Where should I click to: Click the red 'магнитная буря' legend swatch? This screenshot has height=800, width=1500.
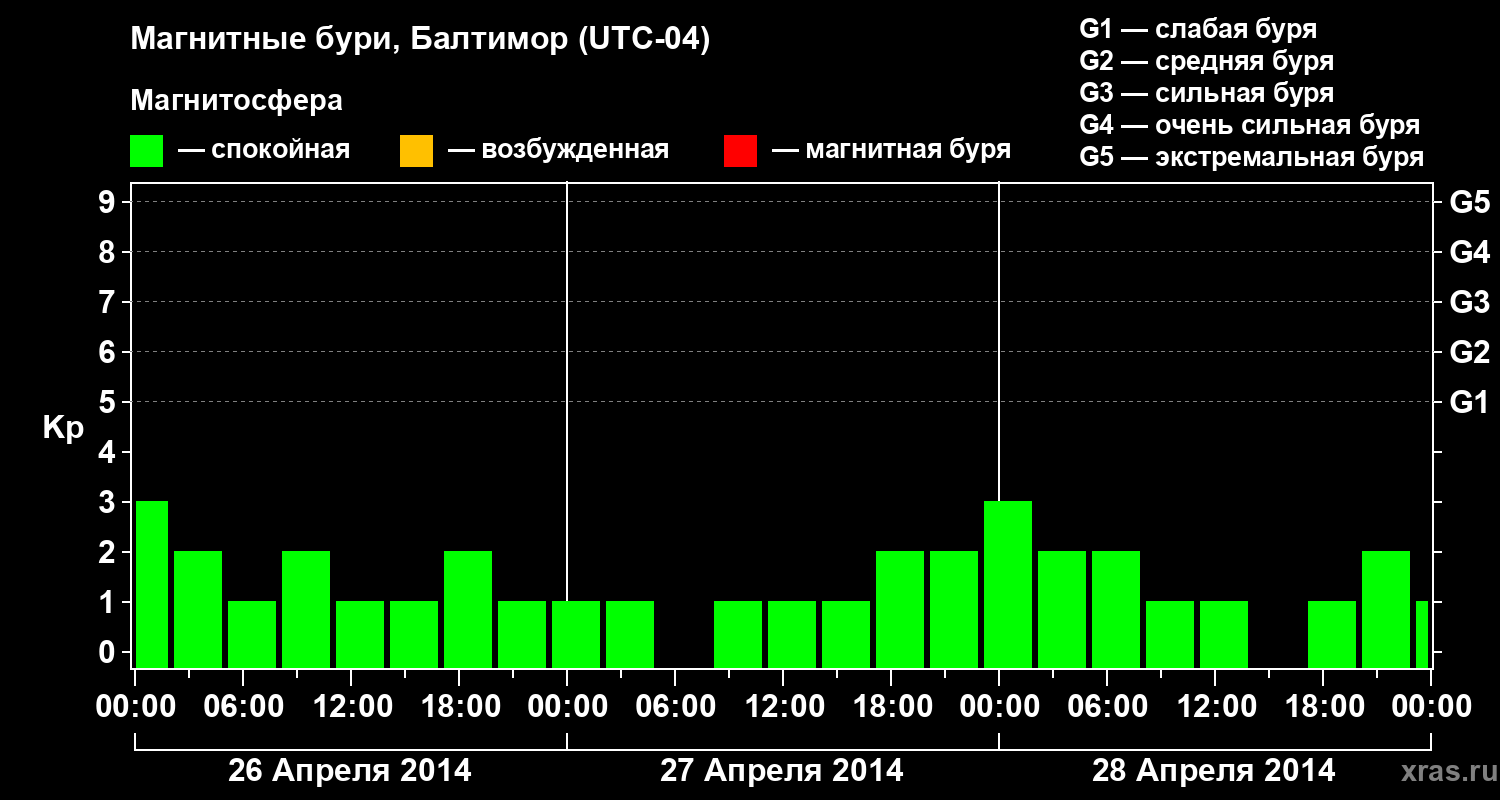pyautogui.click(x=740, y=151)
